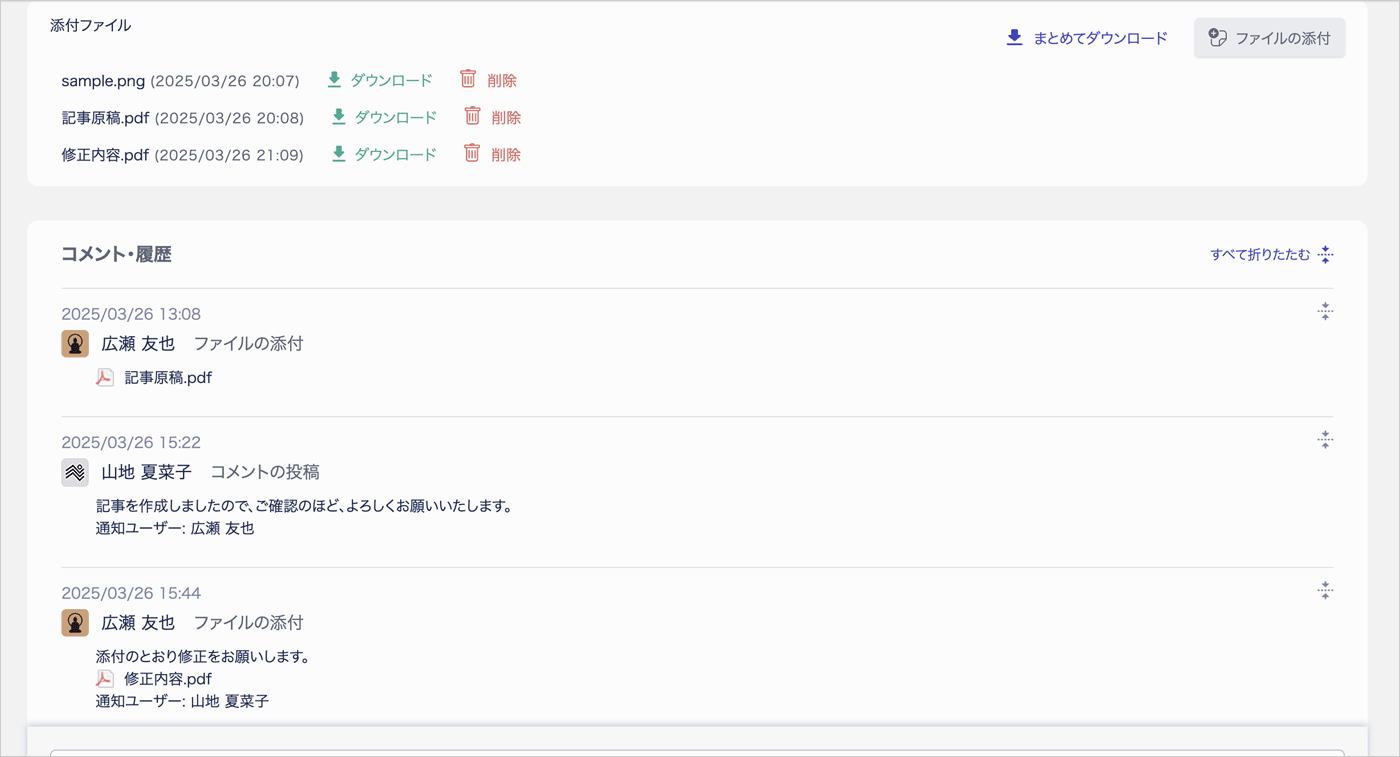The height and width of the screenshot is (757, 1400).
Task: Click the download icon for 修正内容.pdf
Action: pyautogui.click(x=338, y=153)
